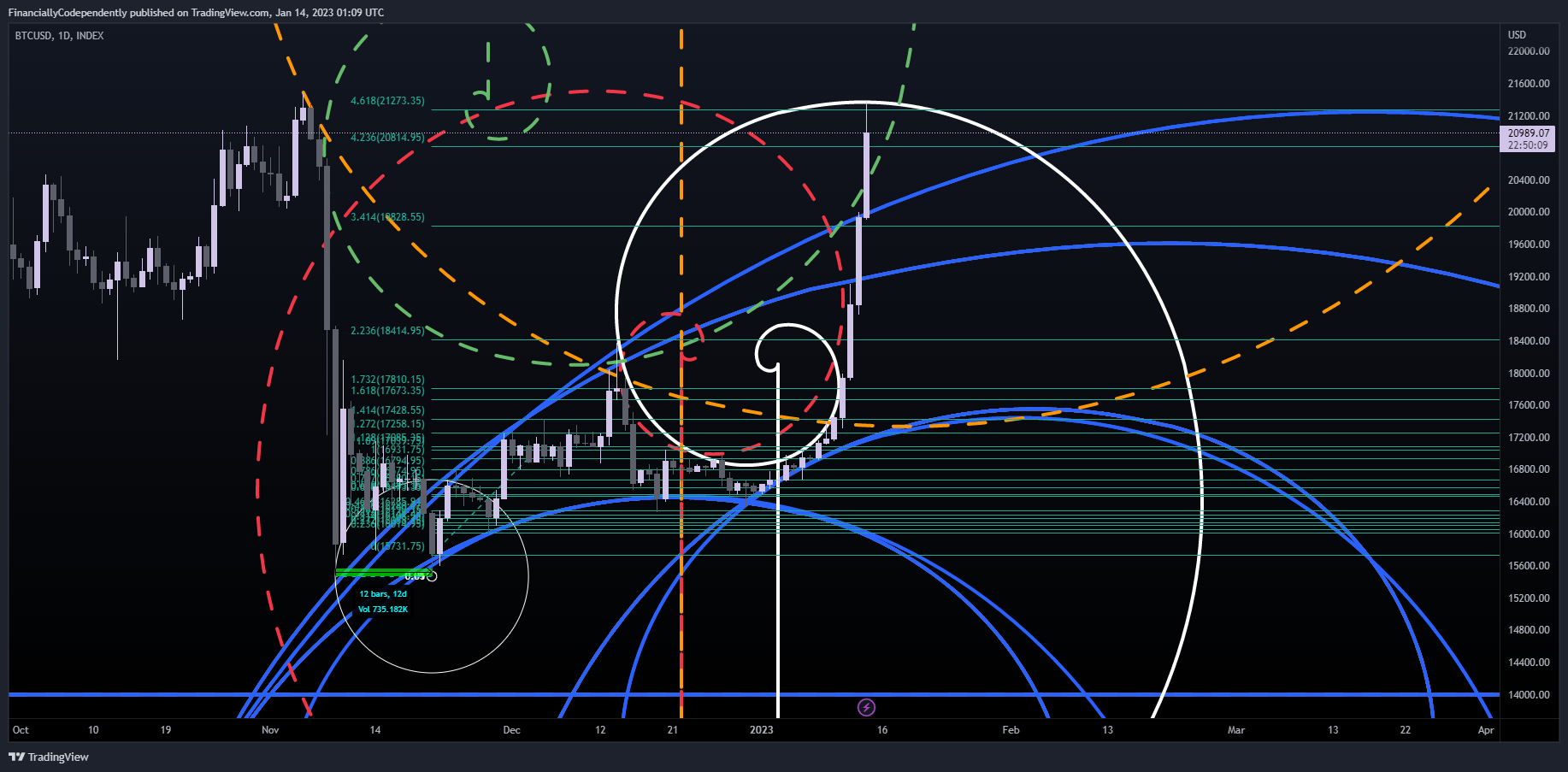Click the Oct date label on time axis
The image size is (1568, 772).
click(x=21, y=730)
